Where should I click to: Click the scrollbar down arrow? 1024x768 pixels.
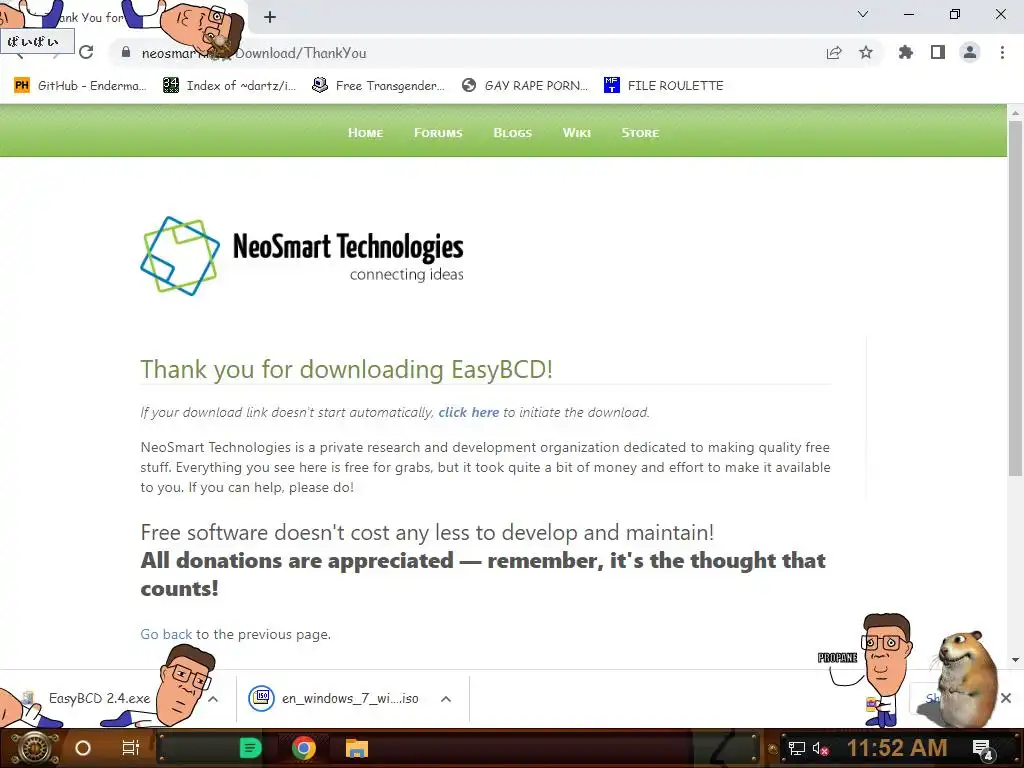tap(1015, 660)
